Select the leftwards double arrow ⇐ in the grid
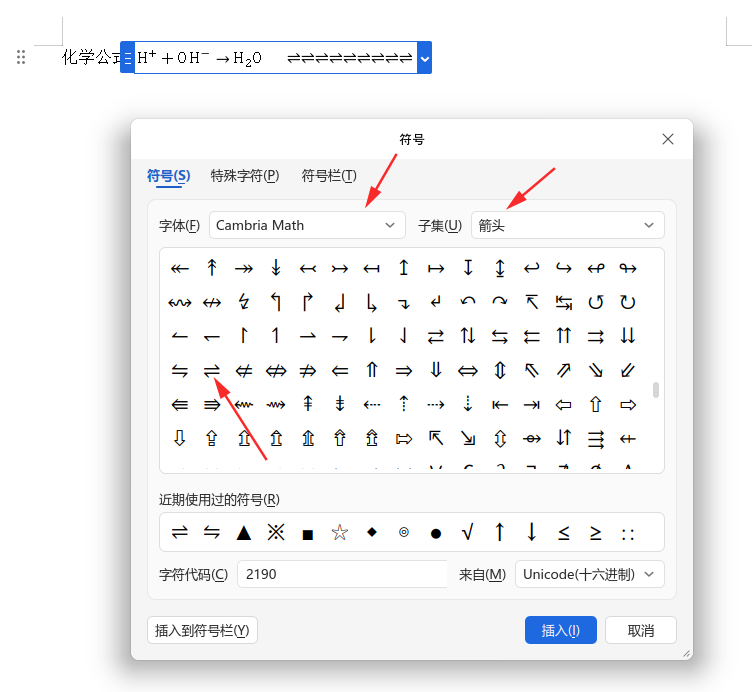This screenshot has height=692, width=752. 340,370
